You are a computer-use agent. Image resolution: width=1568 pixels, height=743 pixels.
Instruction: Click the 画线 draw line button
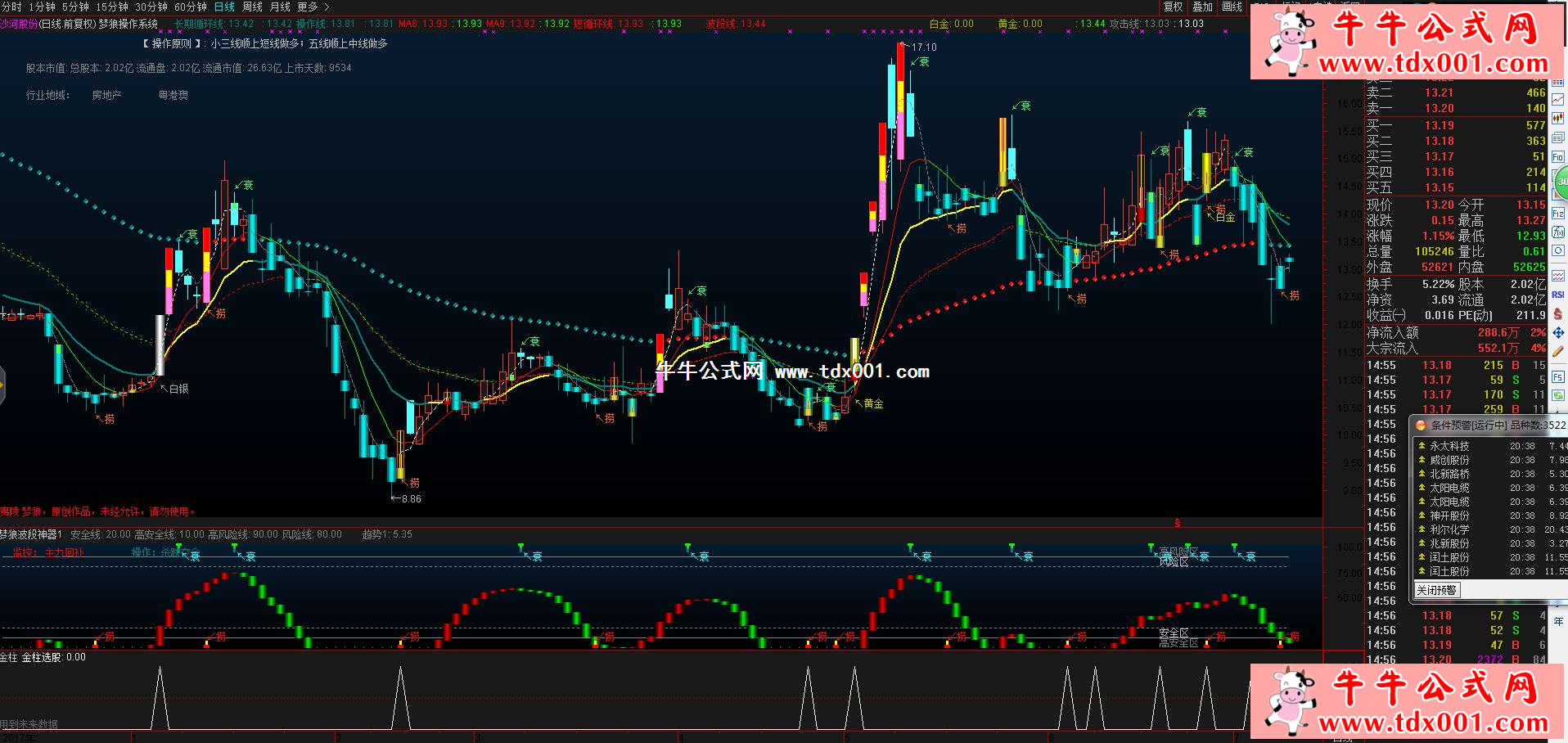tap(1232, 7)
